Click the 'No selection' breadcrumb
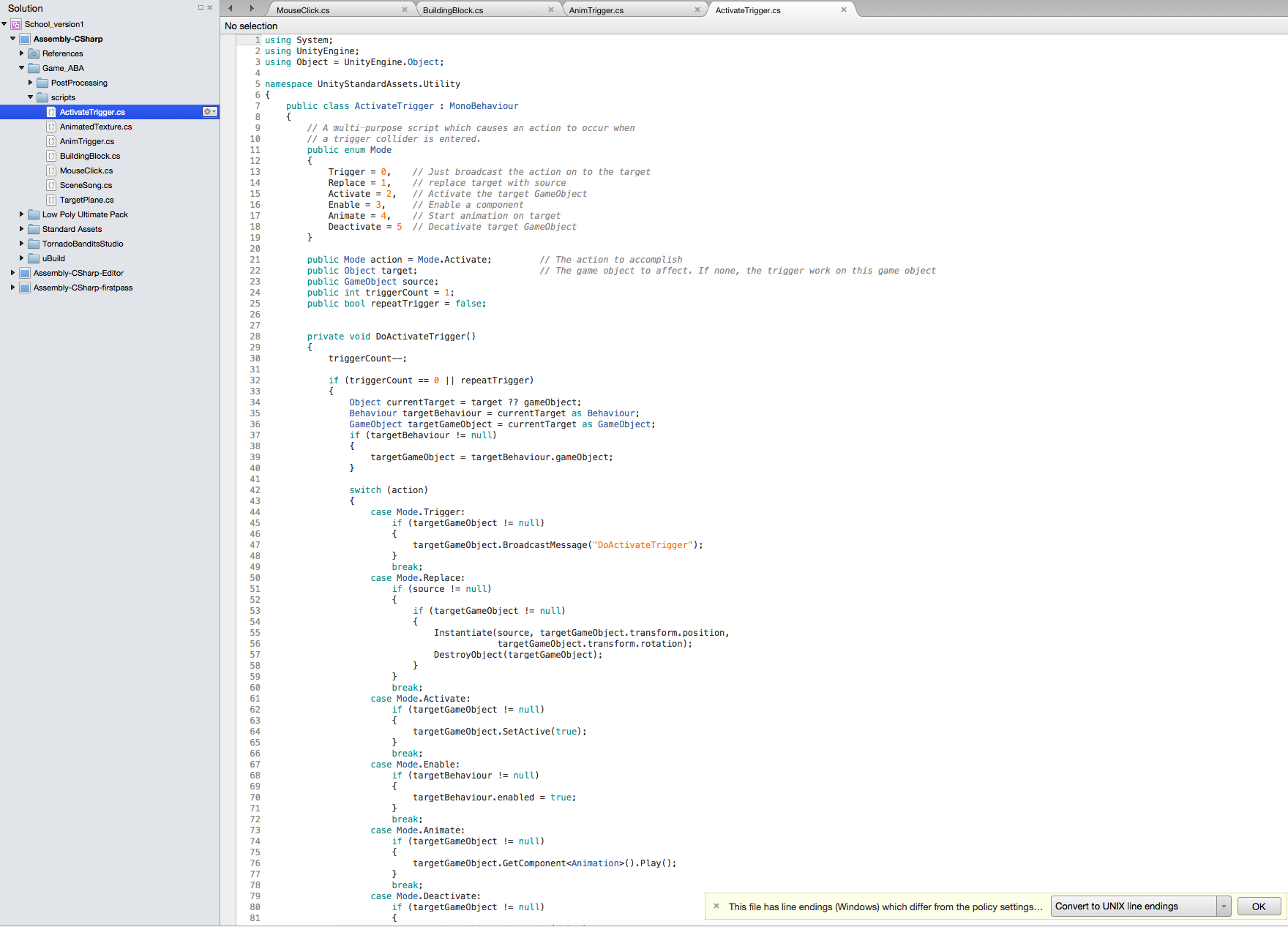The image size is (1288, 927). click(x=251, y=26)
